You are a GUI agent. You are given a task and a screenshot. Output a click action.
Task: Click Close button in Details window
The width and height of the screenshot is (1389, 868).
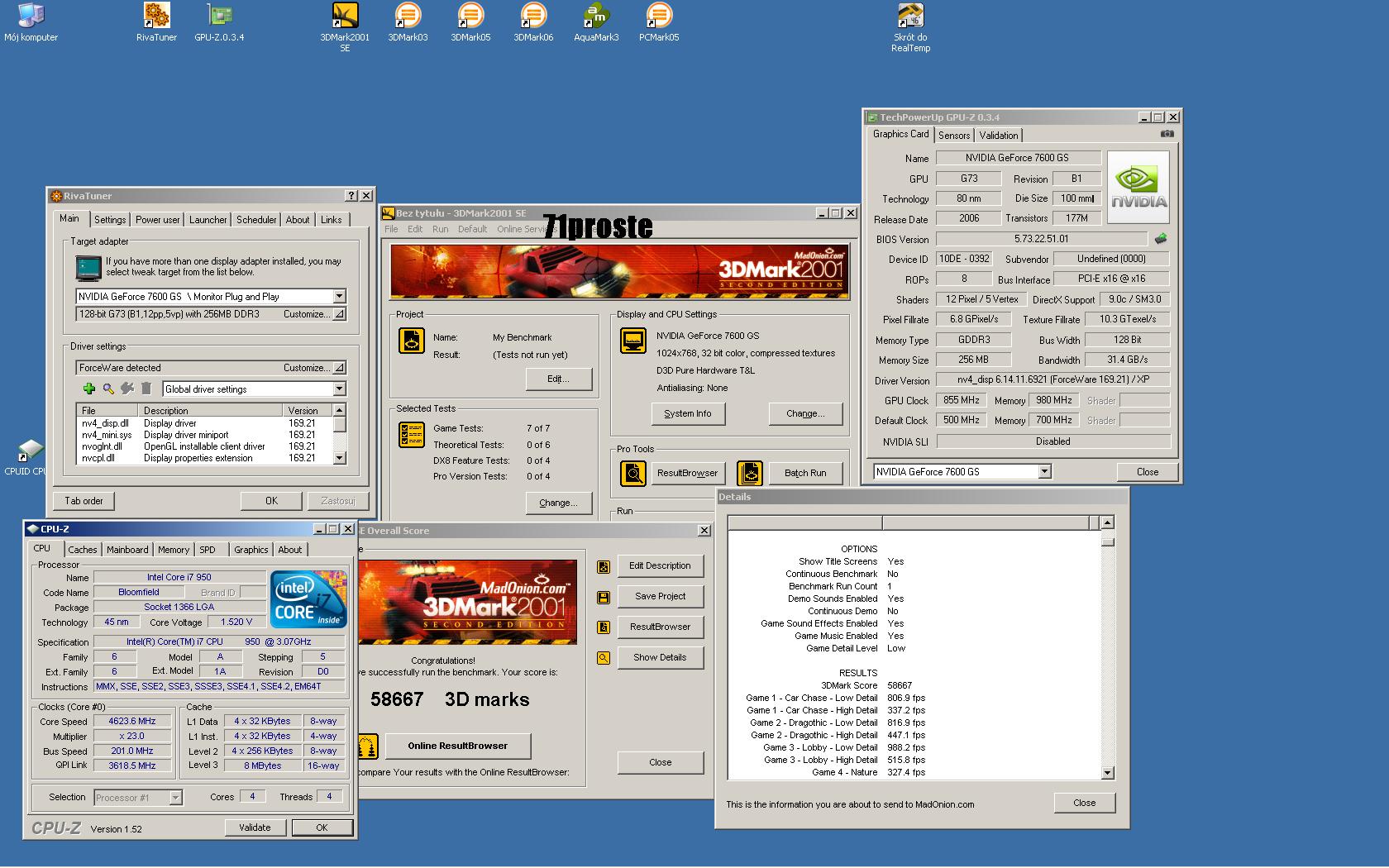tap(1085, 803)
